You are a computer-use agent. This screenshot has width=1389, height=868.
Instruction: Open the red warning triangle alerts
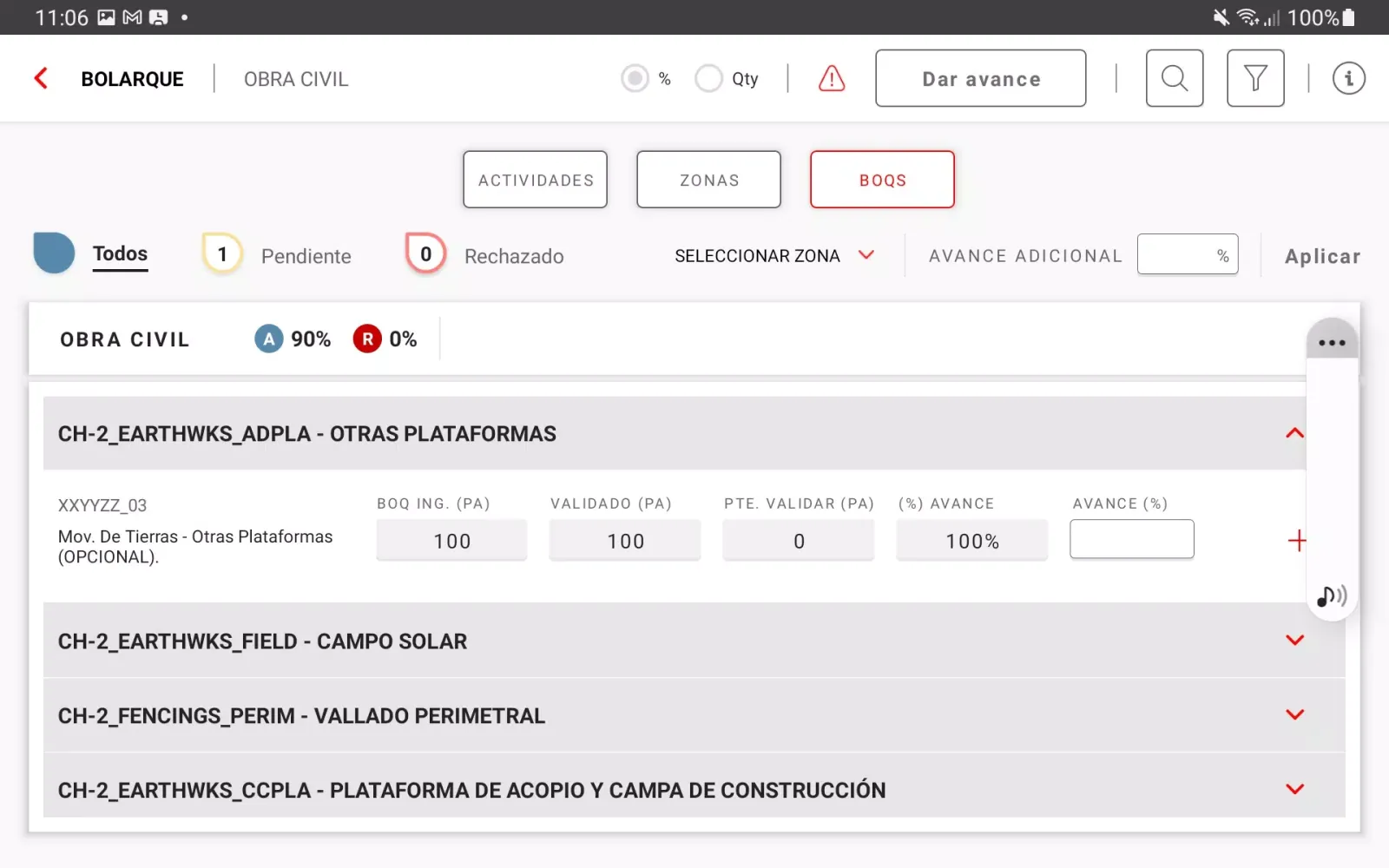pyautogui.click(x=831, y=78)
